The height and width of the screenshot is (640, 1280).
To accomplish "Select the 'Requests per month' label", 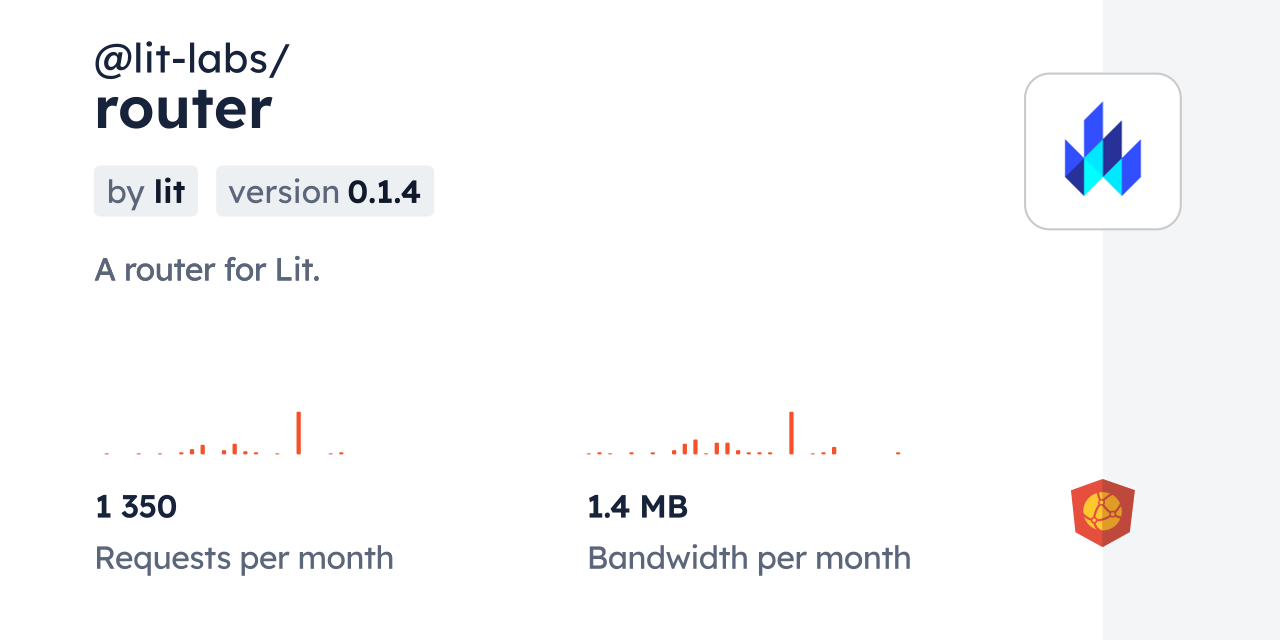I will click(x=244, y=558).
